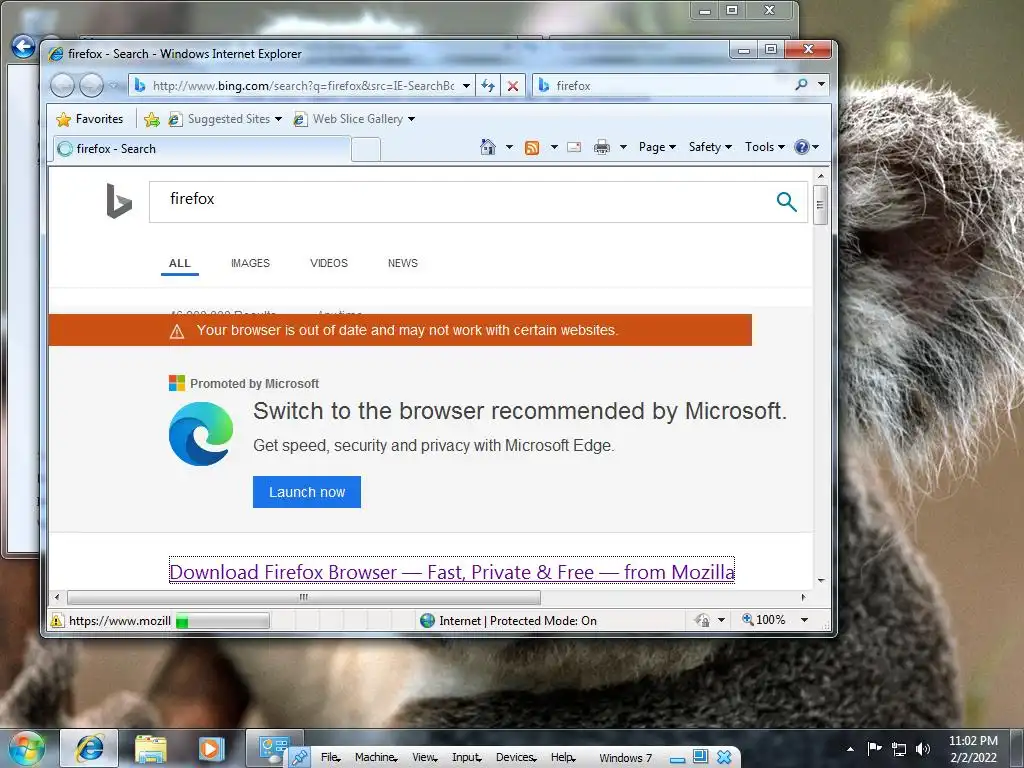This screenshot has width=1024, height=768.
Task: Click the Bing logo on the page
Action: pyautogui.click(x=119, y=201)
